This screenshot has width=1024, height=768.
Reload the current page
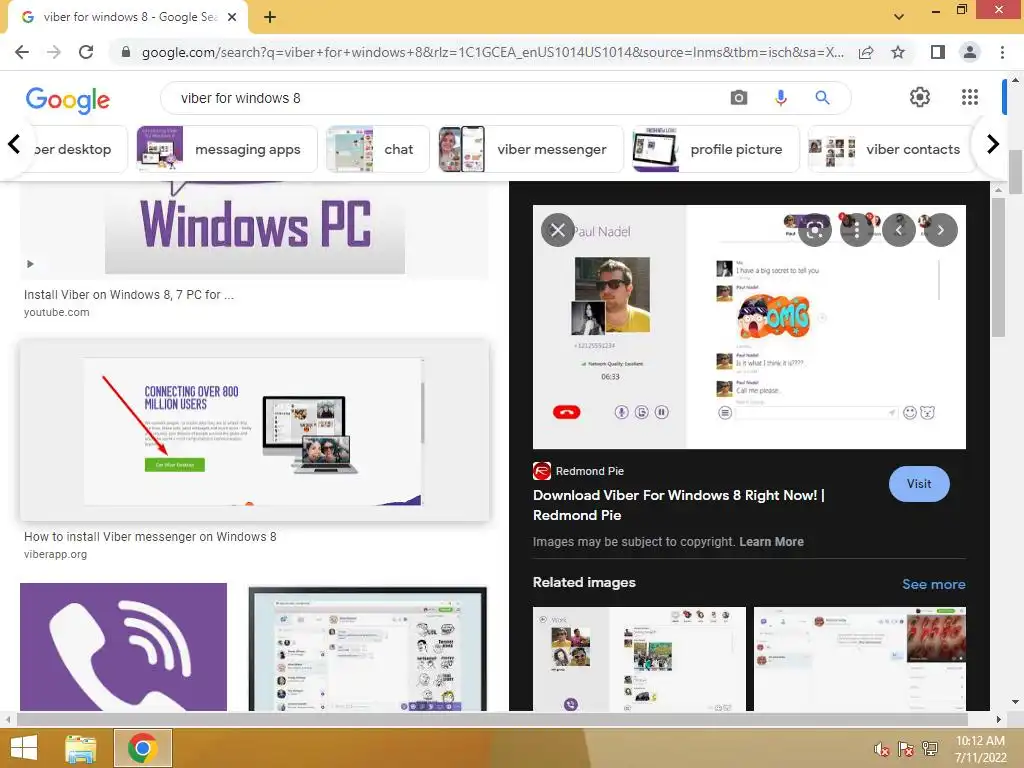tap(86, 52)
